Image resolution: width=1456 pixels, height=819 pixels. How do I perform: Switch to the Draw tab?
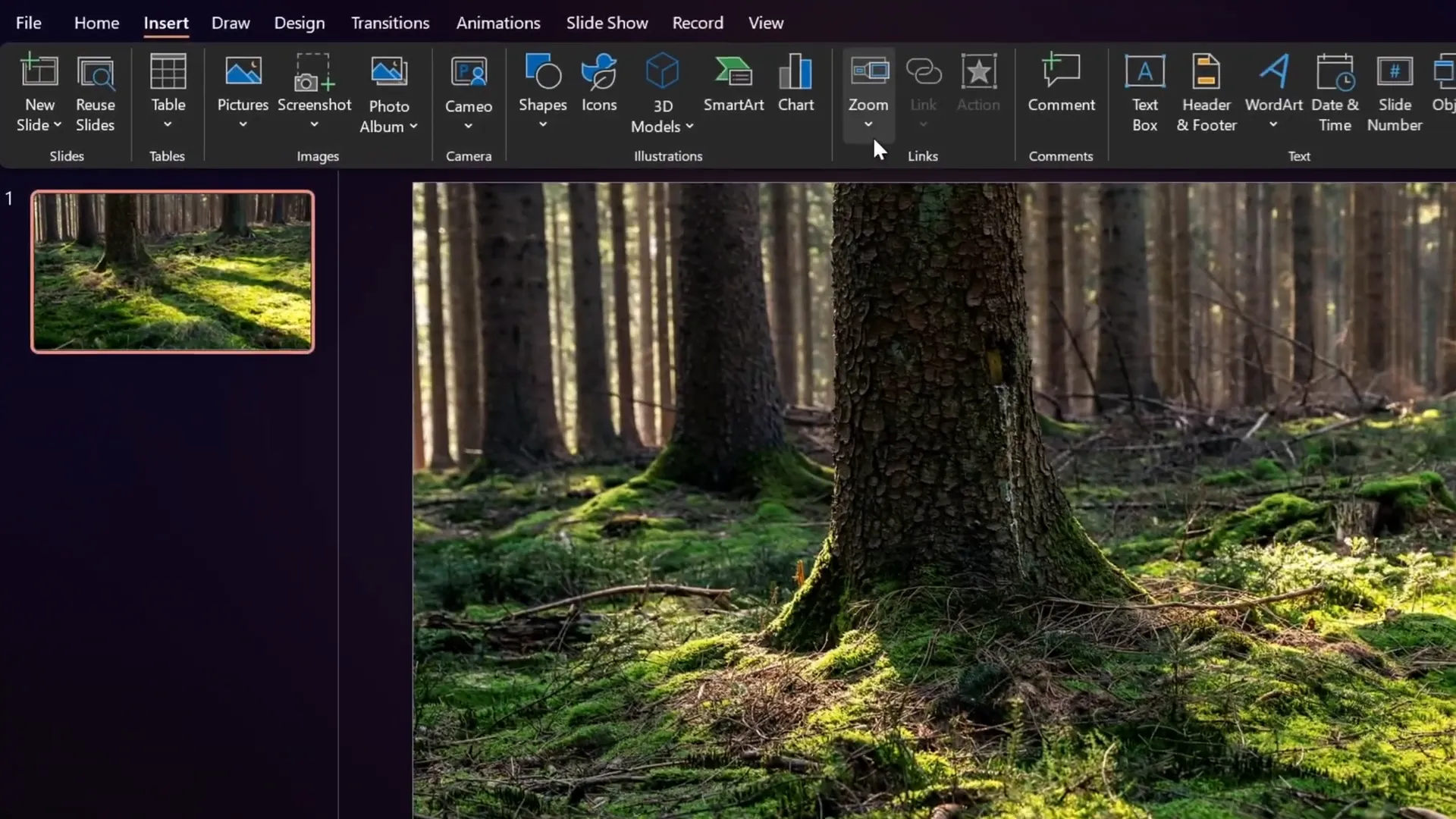231,23
